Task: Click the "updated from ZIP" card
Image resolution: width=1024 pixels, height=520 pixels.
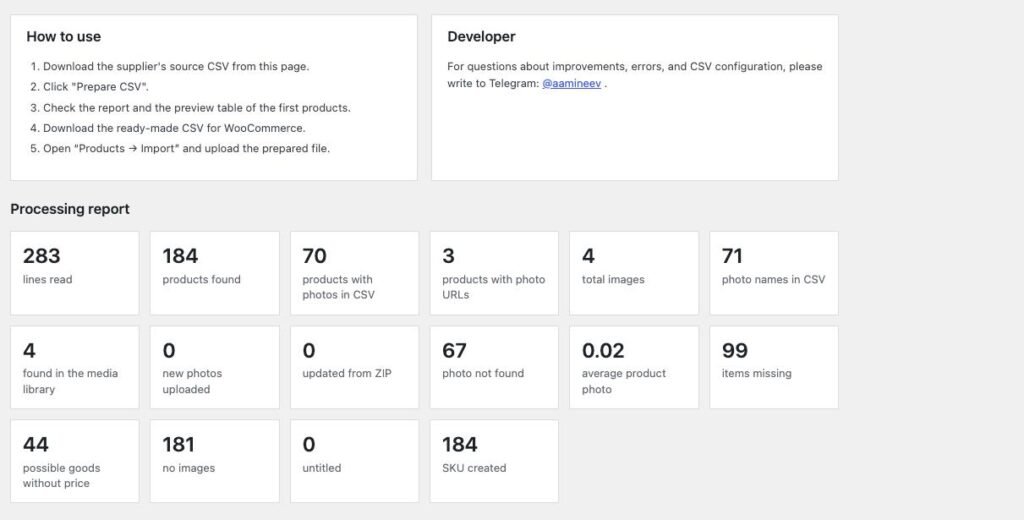Action: (x=355, y=368)
